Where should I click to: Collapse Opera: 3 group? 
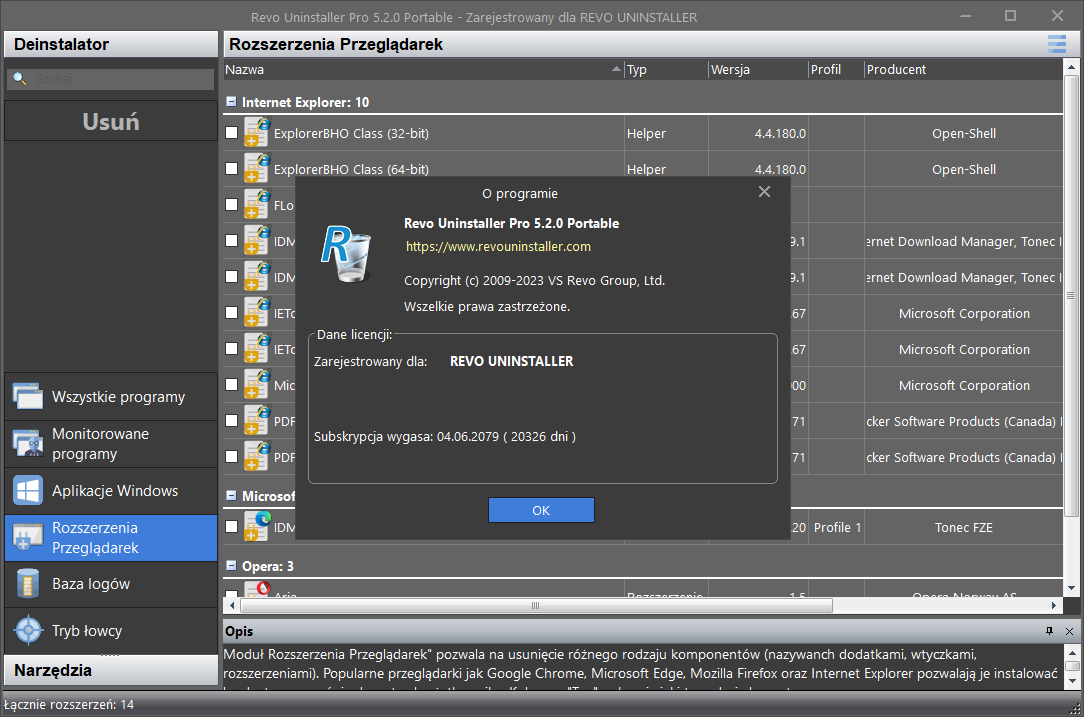(232, 565)
